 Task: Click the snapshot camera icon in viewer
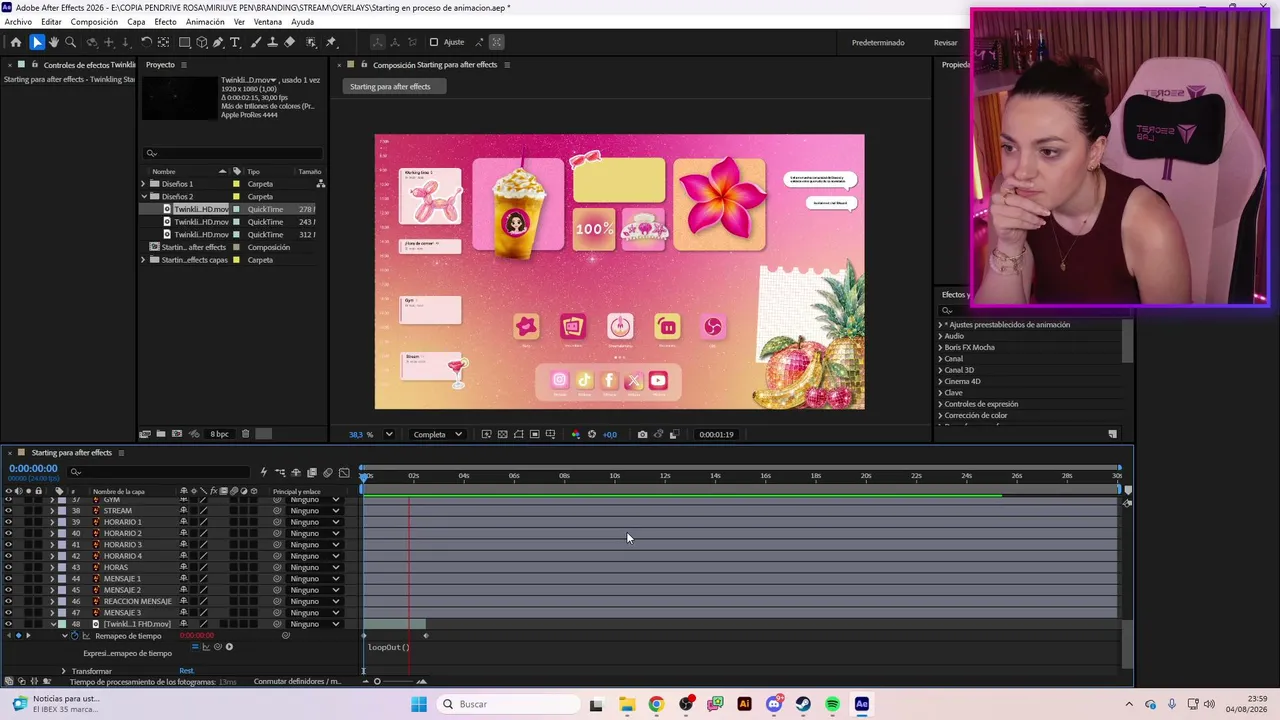pos(642,434)
